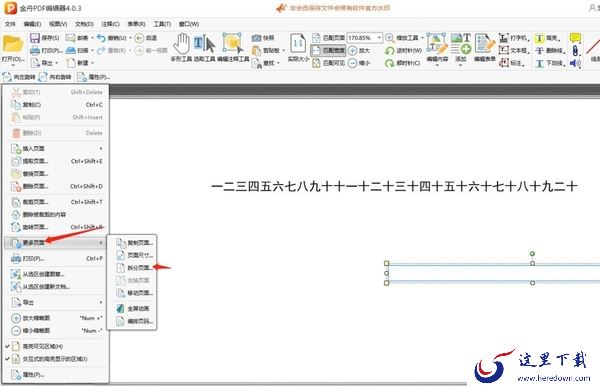The image size is (600, 386).
Task: Open the Tools (工具) menu
Action: pos(162,24)
